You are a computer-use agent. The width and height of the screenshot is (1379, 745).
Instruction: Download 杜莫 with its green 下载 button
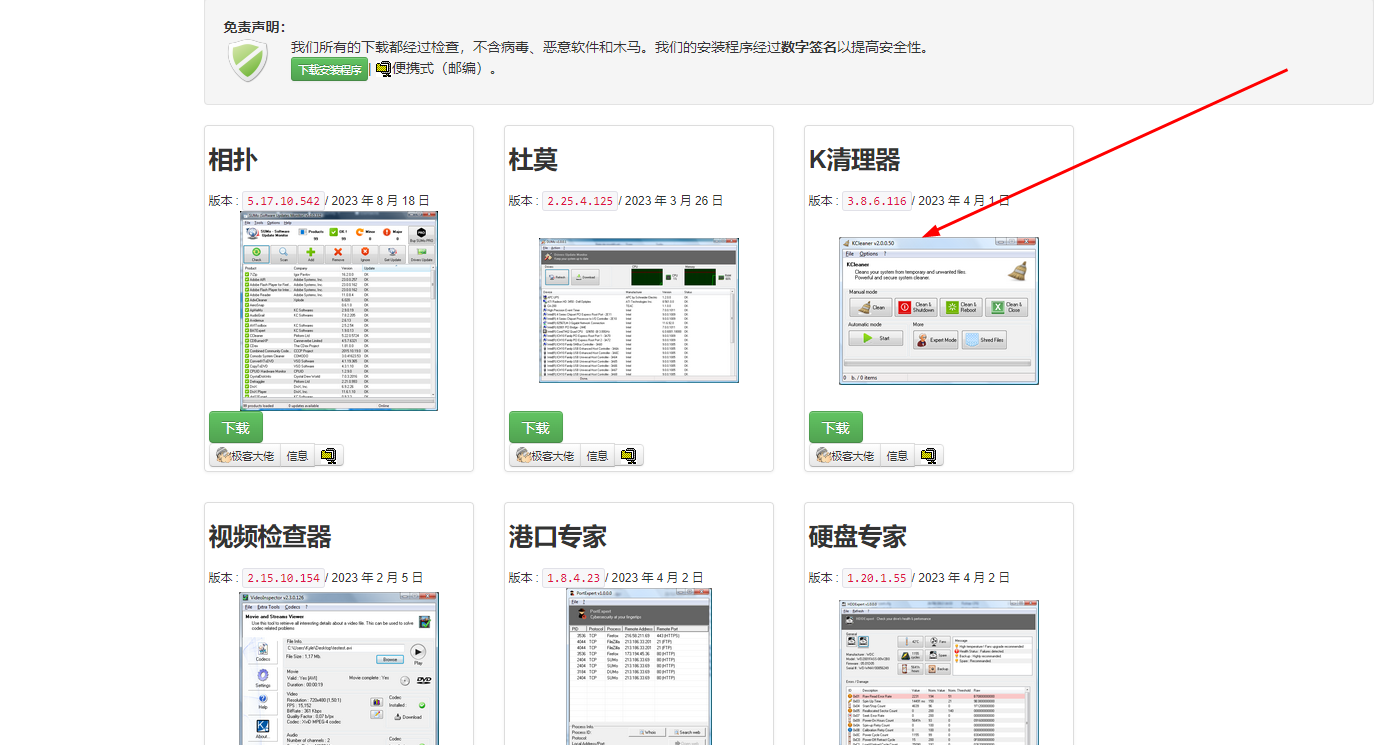[x=536, y=427]
